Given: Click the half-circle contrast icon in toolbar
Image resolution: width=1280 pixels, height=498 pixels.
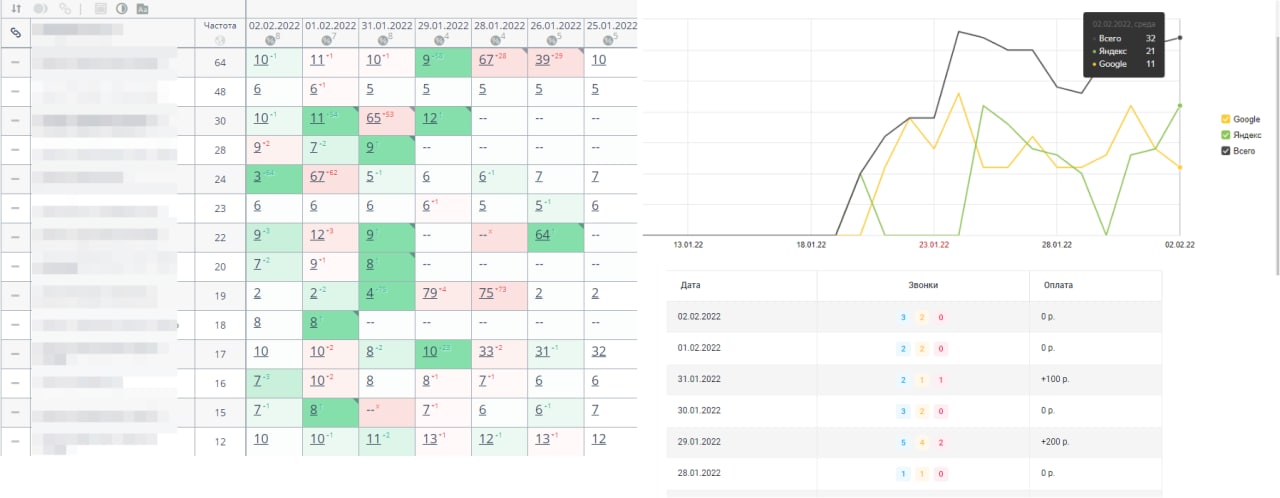Looking at the screenshot, I should 122,9.
